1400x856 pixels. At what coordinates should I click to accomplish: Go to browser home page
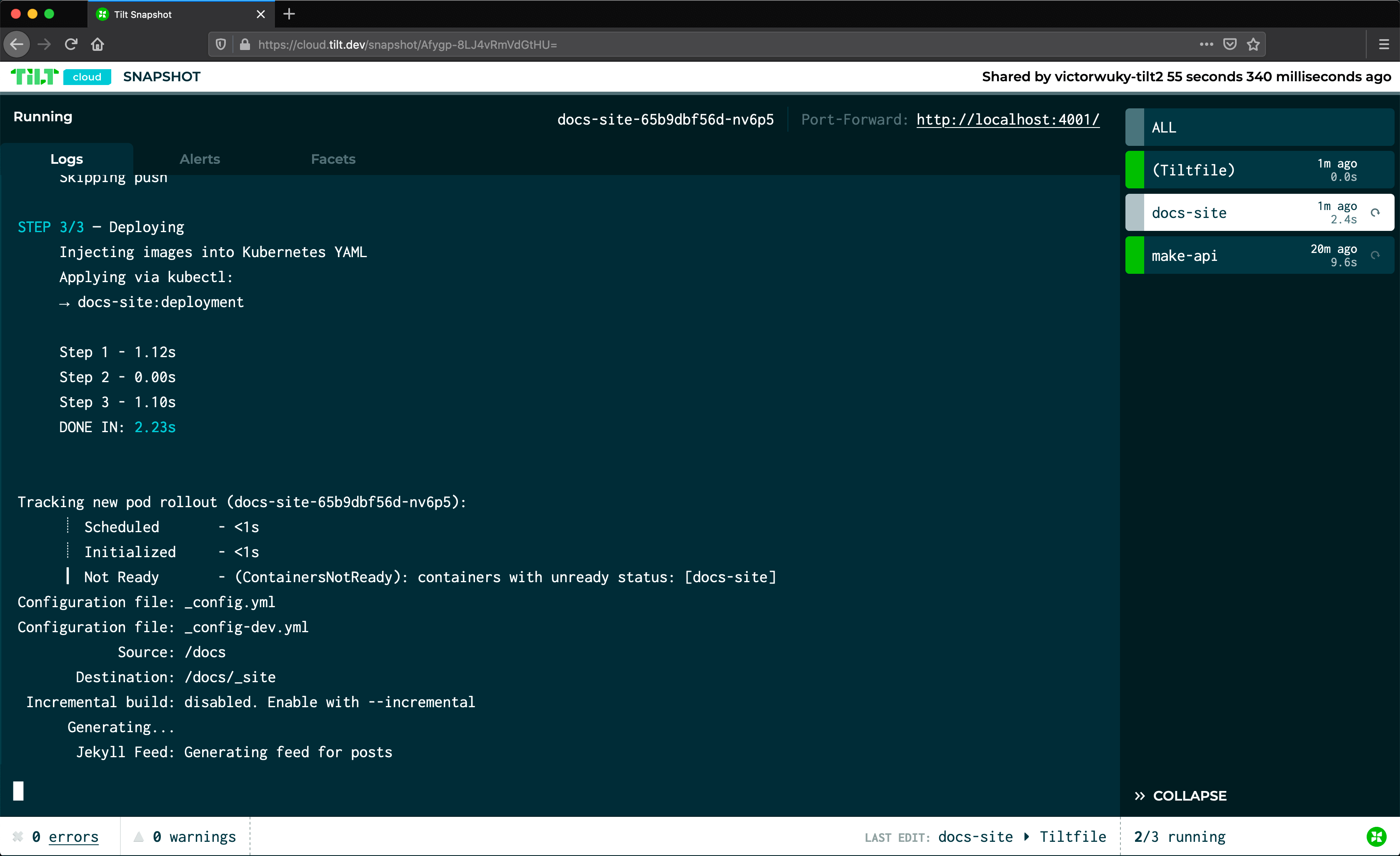tap(98, 44)
